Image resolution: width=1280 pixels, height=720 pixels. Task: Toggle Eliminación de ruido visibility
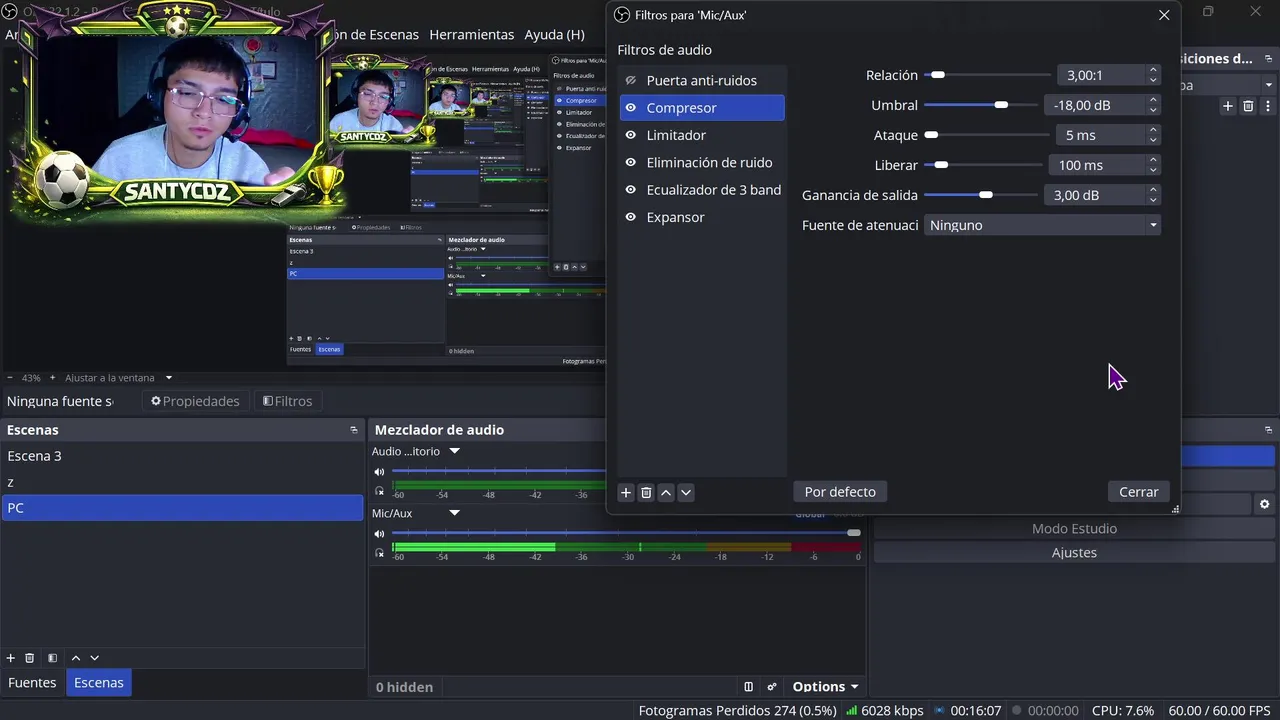click(x=631, y=163)
